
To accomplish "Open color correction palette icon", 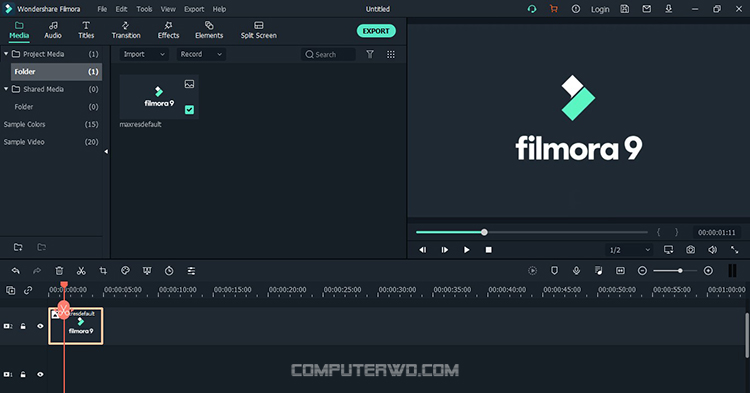I will pyautogui.click(x=125, y=271).
